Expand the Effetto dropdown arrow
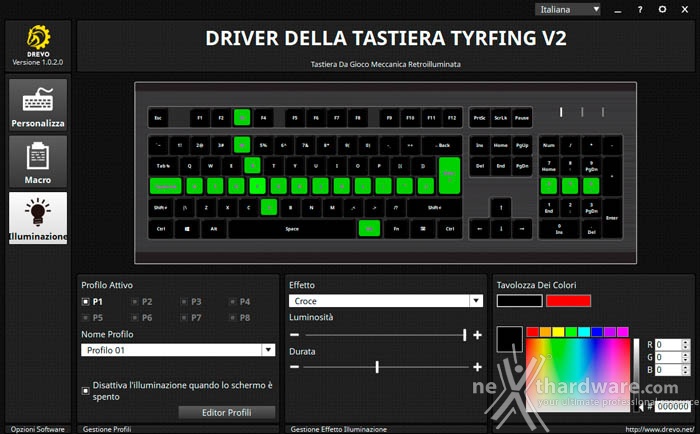The image size is (700, 434). [476, 300]
